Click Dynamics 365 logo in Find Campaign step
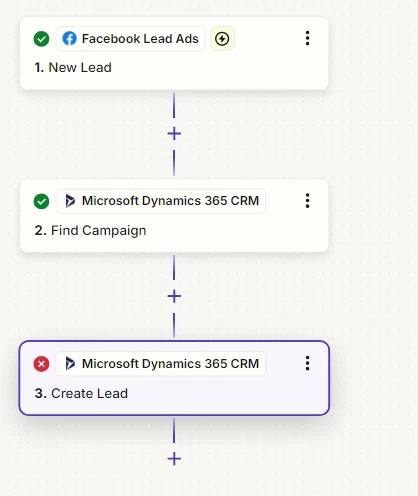Screen dimensions: 418x496 pyautogui.click(x=70, y=201)
